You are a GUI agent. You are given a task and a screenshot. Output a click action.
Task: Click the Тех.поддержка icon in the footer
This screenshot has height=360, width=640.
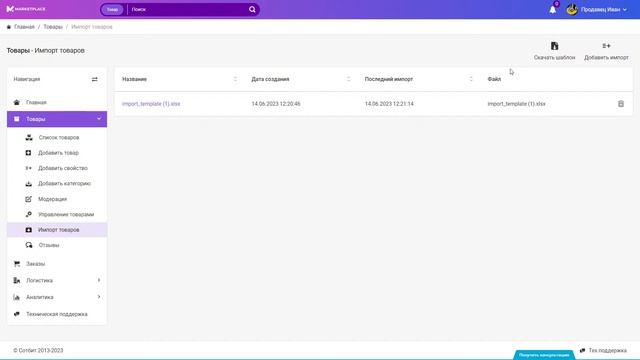point(582,351)
